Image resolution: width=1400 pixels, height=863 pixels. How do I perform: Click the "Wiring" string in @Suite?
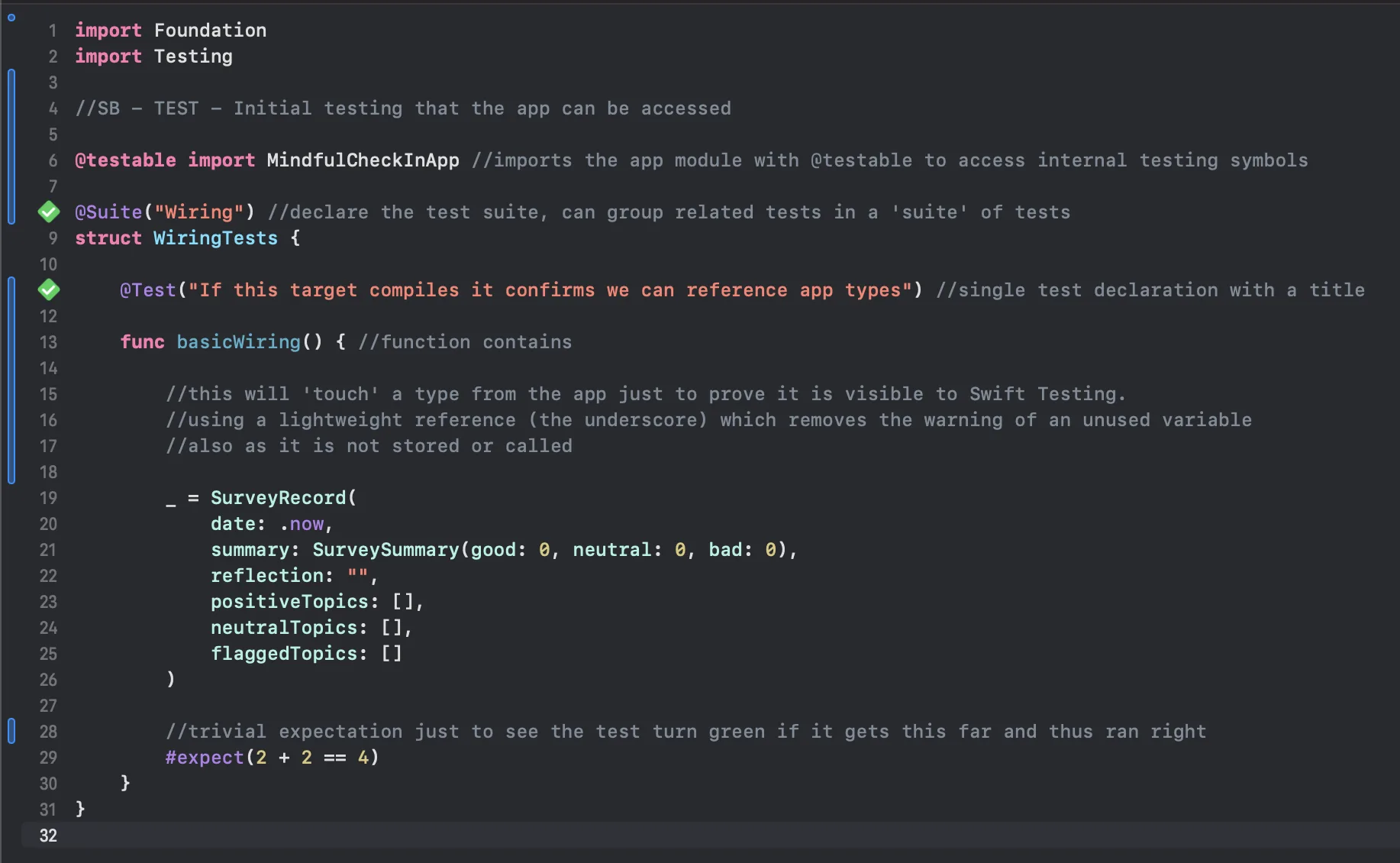coord(199,212)
